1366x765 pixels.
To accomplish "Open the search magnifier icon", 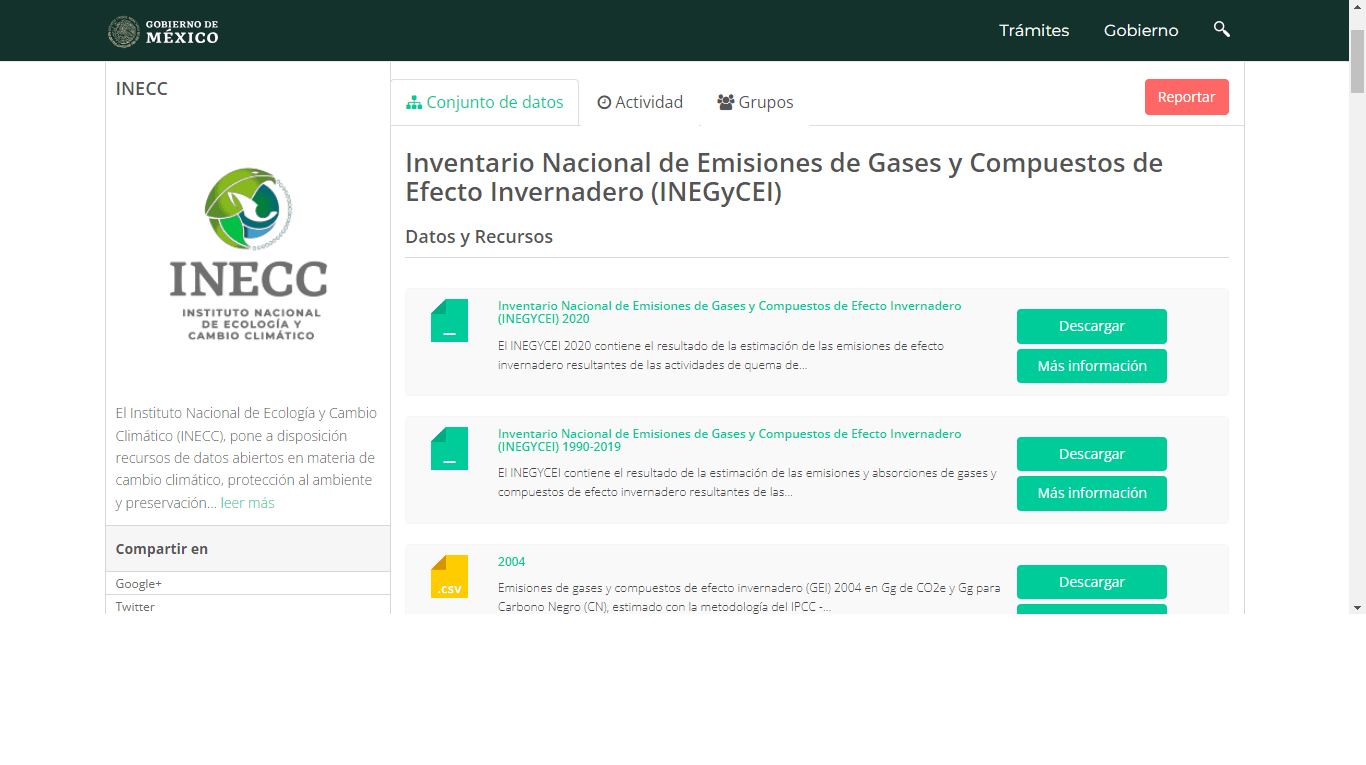I will coord(1221,29).
